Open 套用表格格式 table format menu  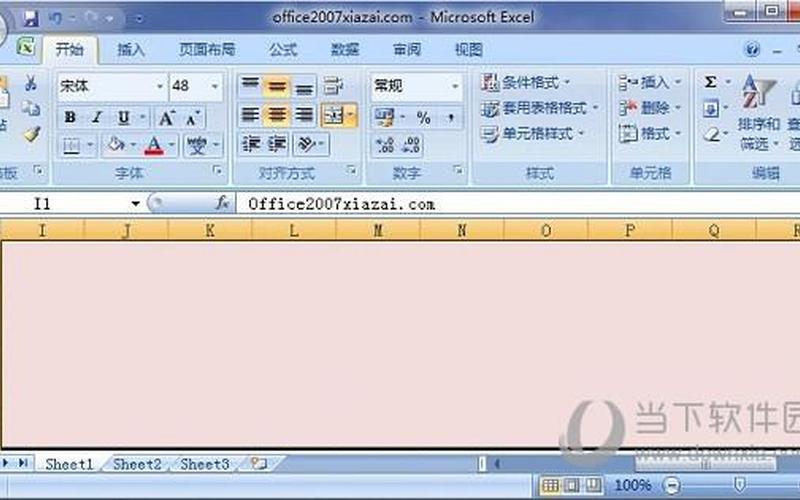click(539, 108)
